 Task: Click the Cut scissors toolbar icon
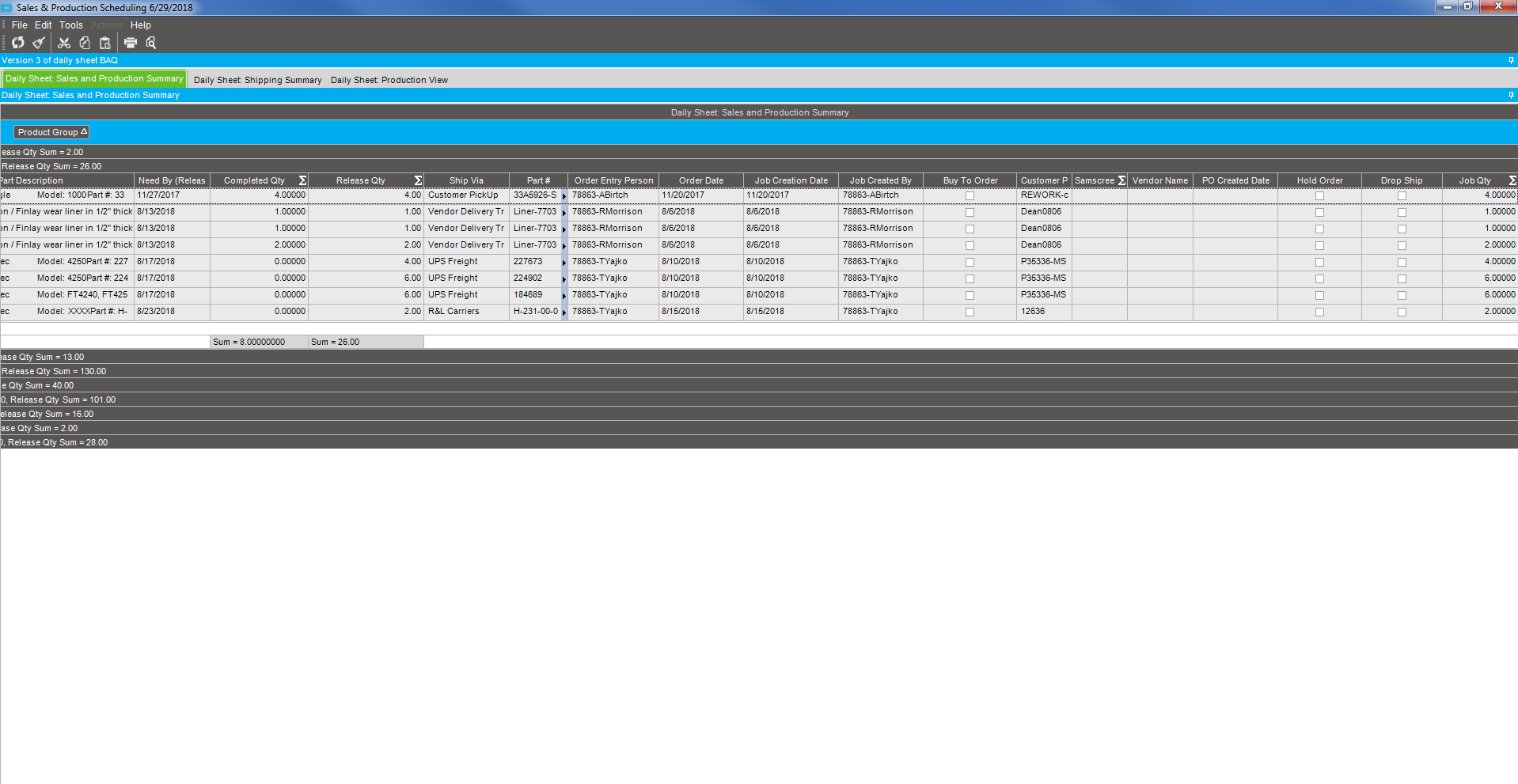64,43
